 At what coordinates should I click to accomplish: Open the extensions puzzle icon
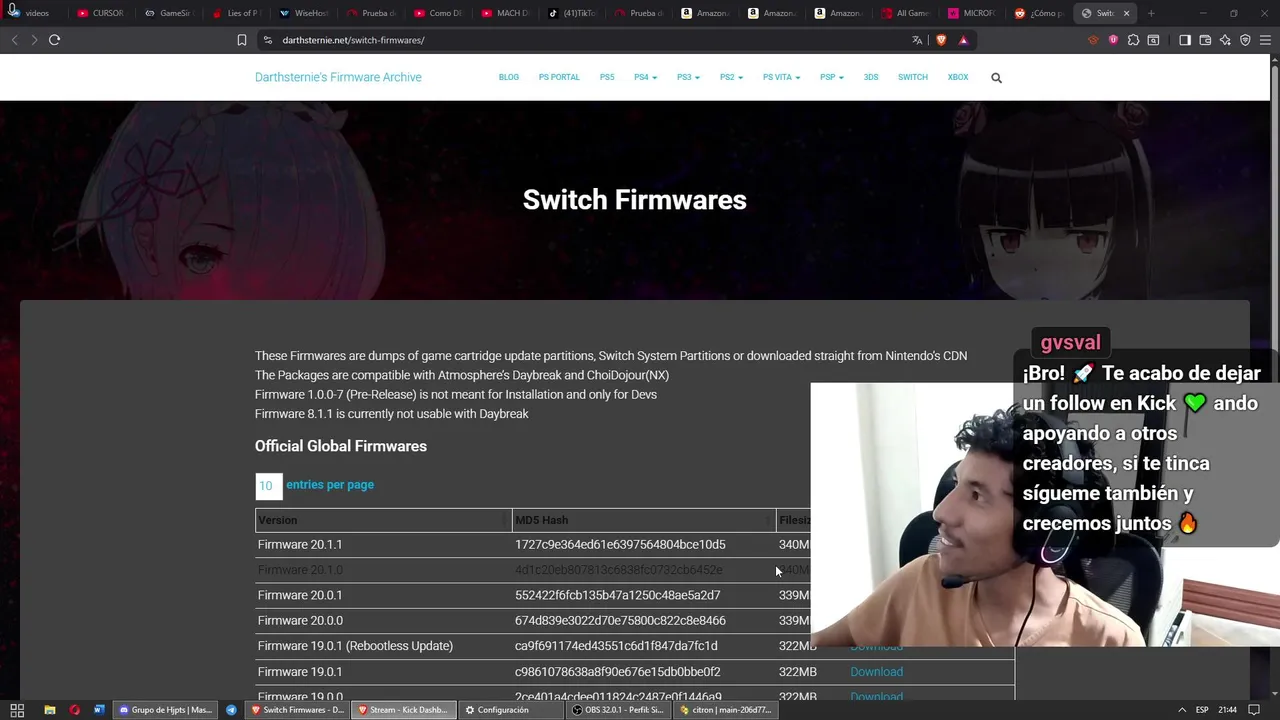(x=1133, y=40)
